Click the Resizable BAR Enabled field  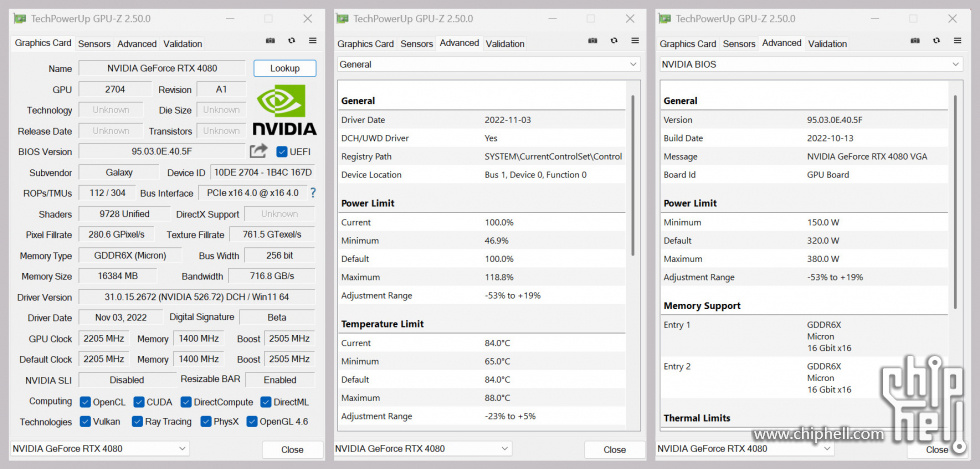(x=279, y=380)
